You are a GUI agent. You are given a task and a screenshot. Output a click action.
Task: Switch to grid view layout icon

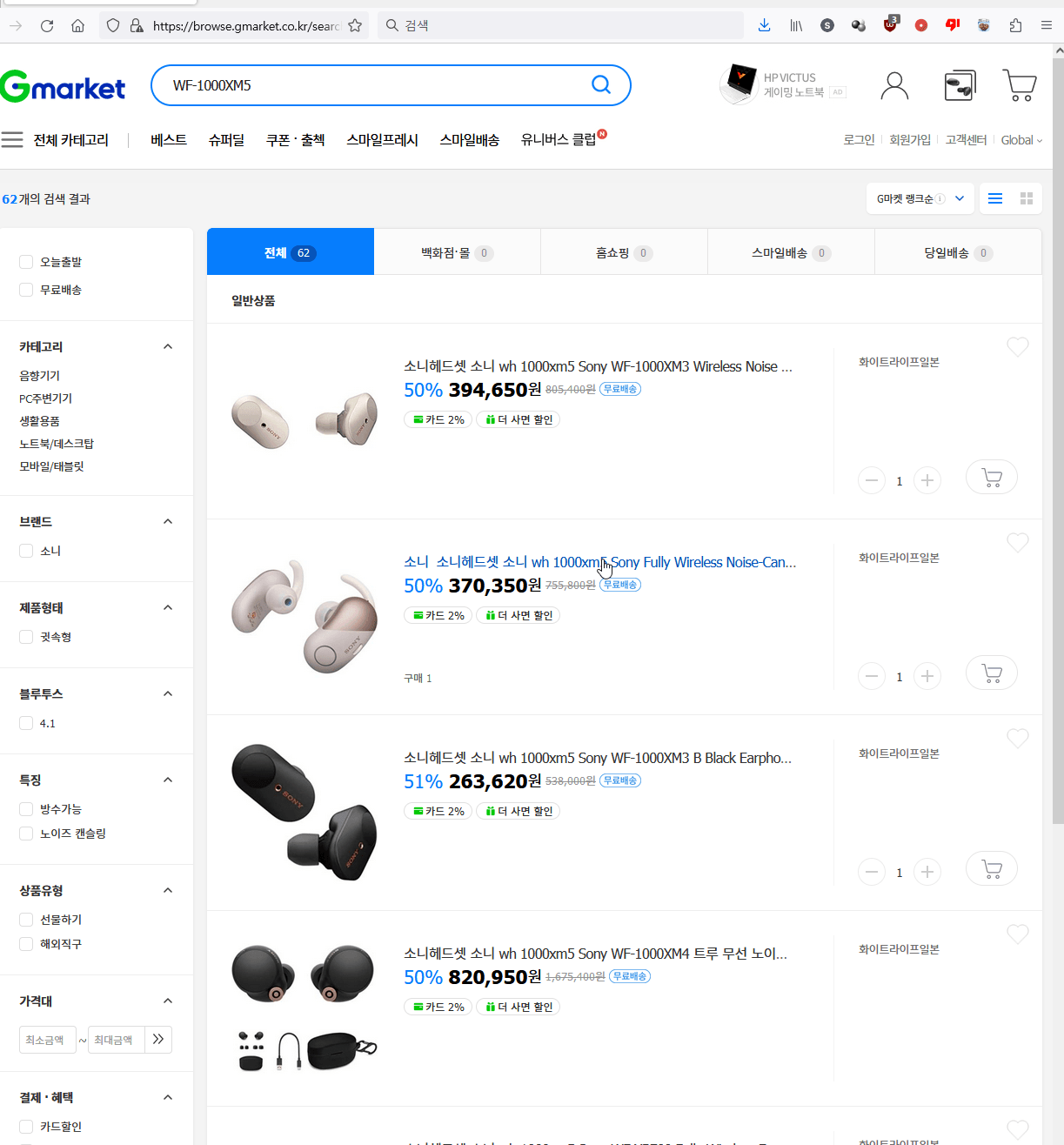click(x=1027, y=198)
